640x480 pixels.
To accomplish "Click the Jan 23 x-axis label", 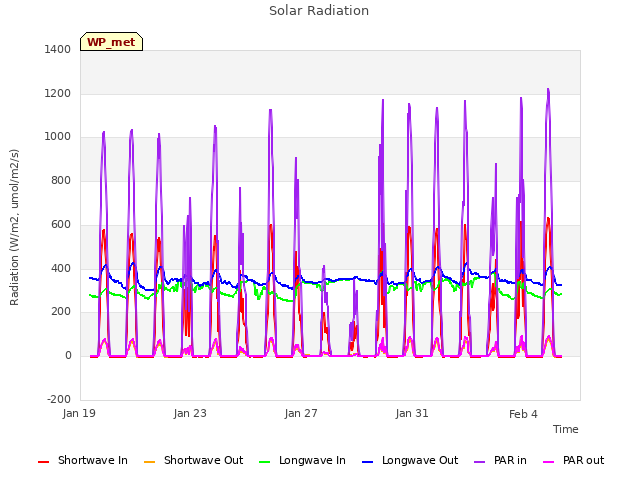I will click(x=190, y=413).
